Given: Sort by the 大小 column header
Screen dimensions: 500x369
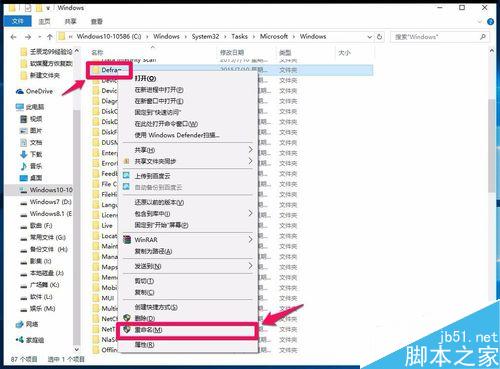Looking at the screenshot, I should coord(344,53).
